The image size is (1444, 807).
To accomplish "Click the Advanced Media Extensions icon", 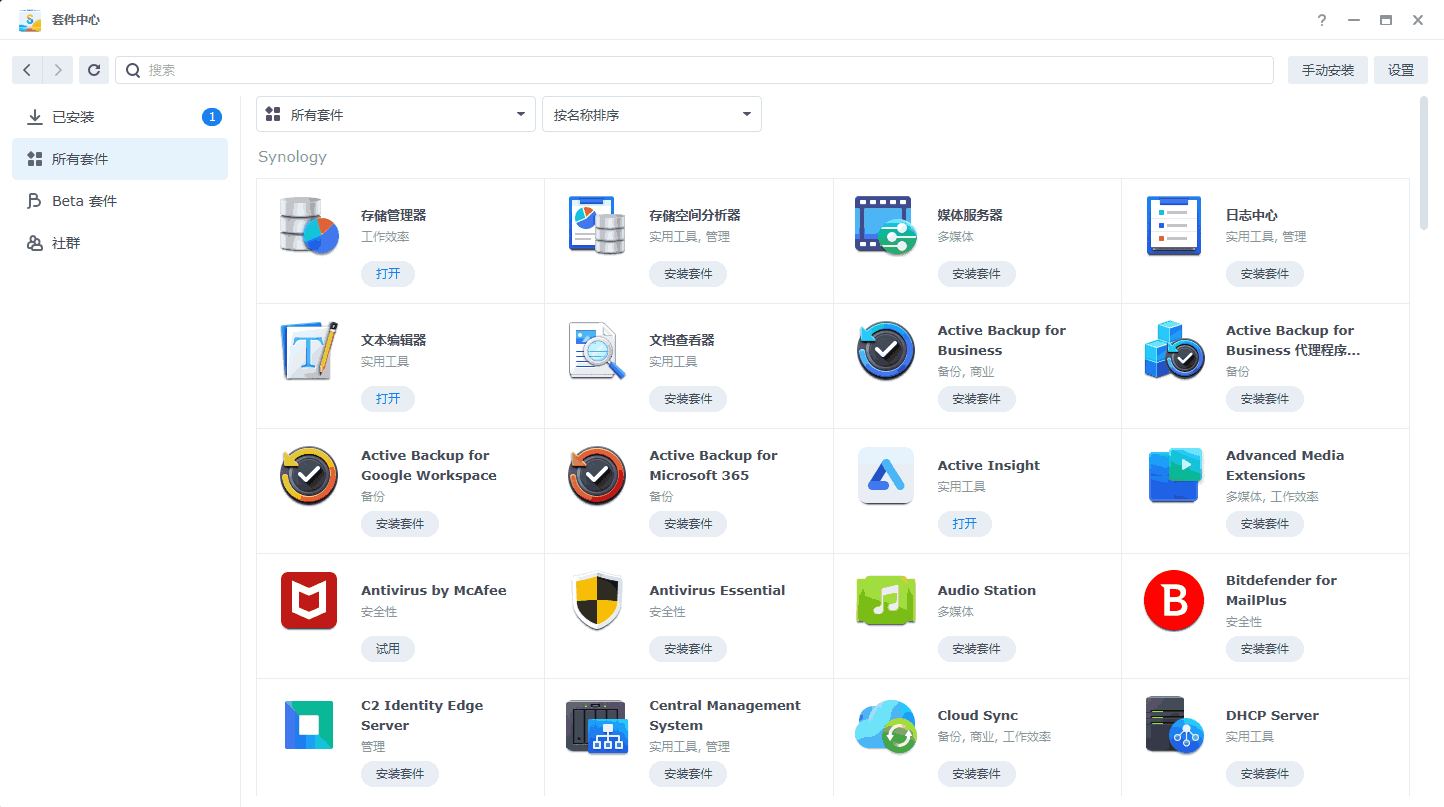I will pyautogui.click(x=1174, y=475).
